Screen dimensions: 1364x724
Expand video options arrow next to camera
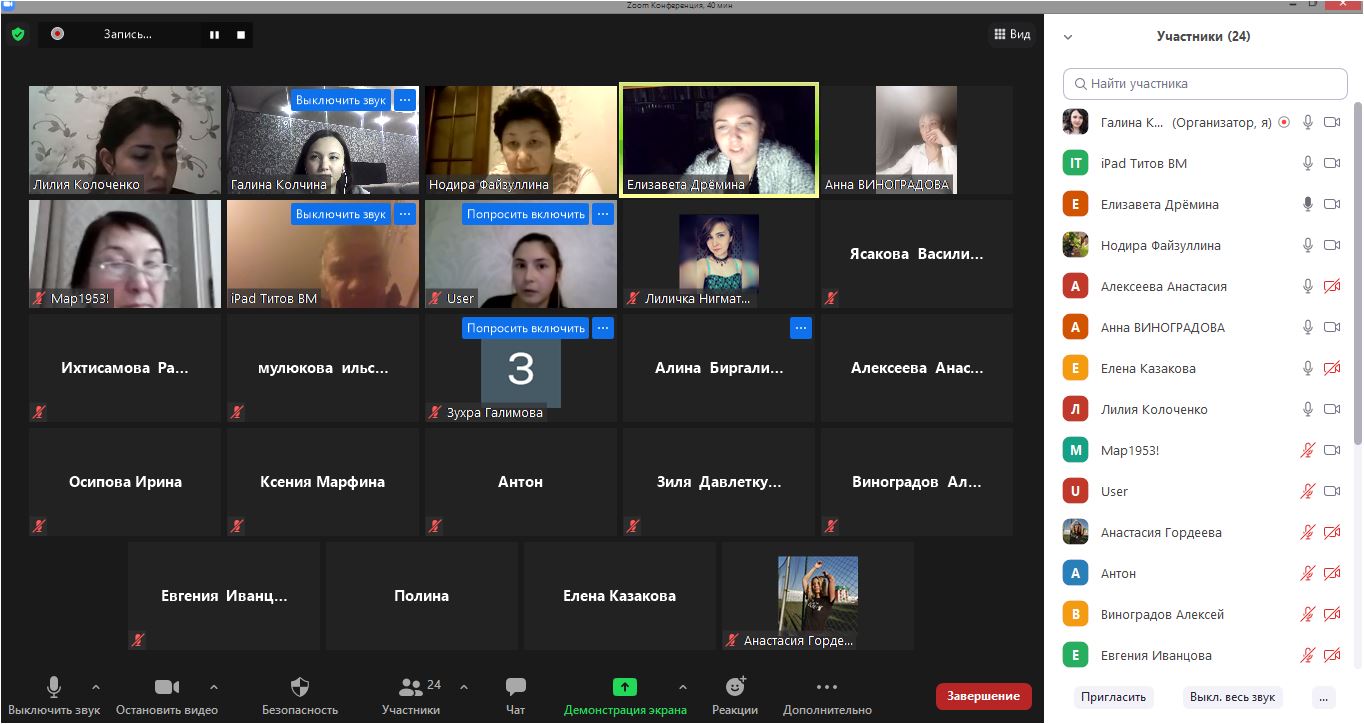[x=213, y=688]
